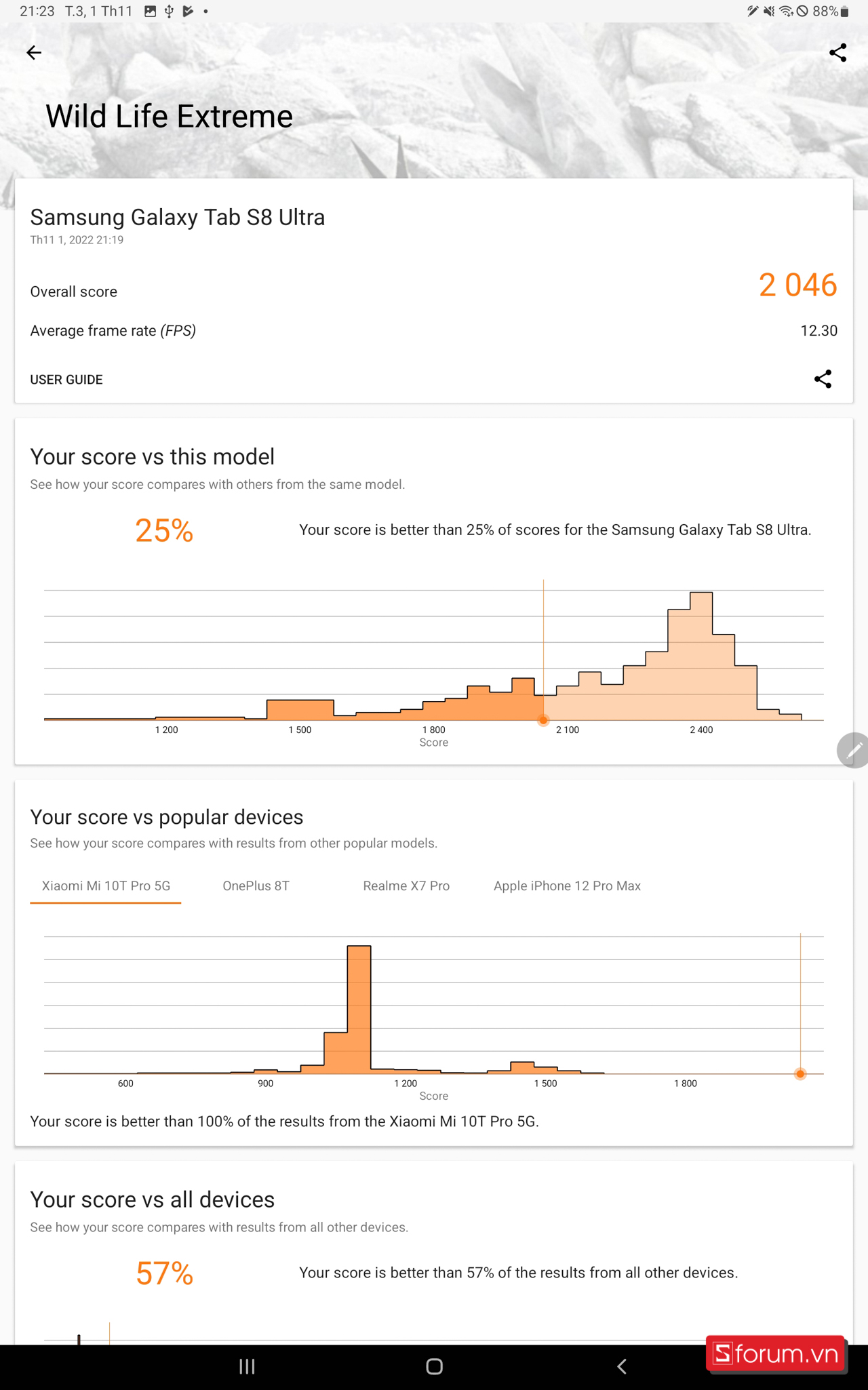Tap the floating pencil edit button
This screenshot has width=868, height=1390.
point(853,750)
